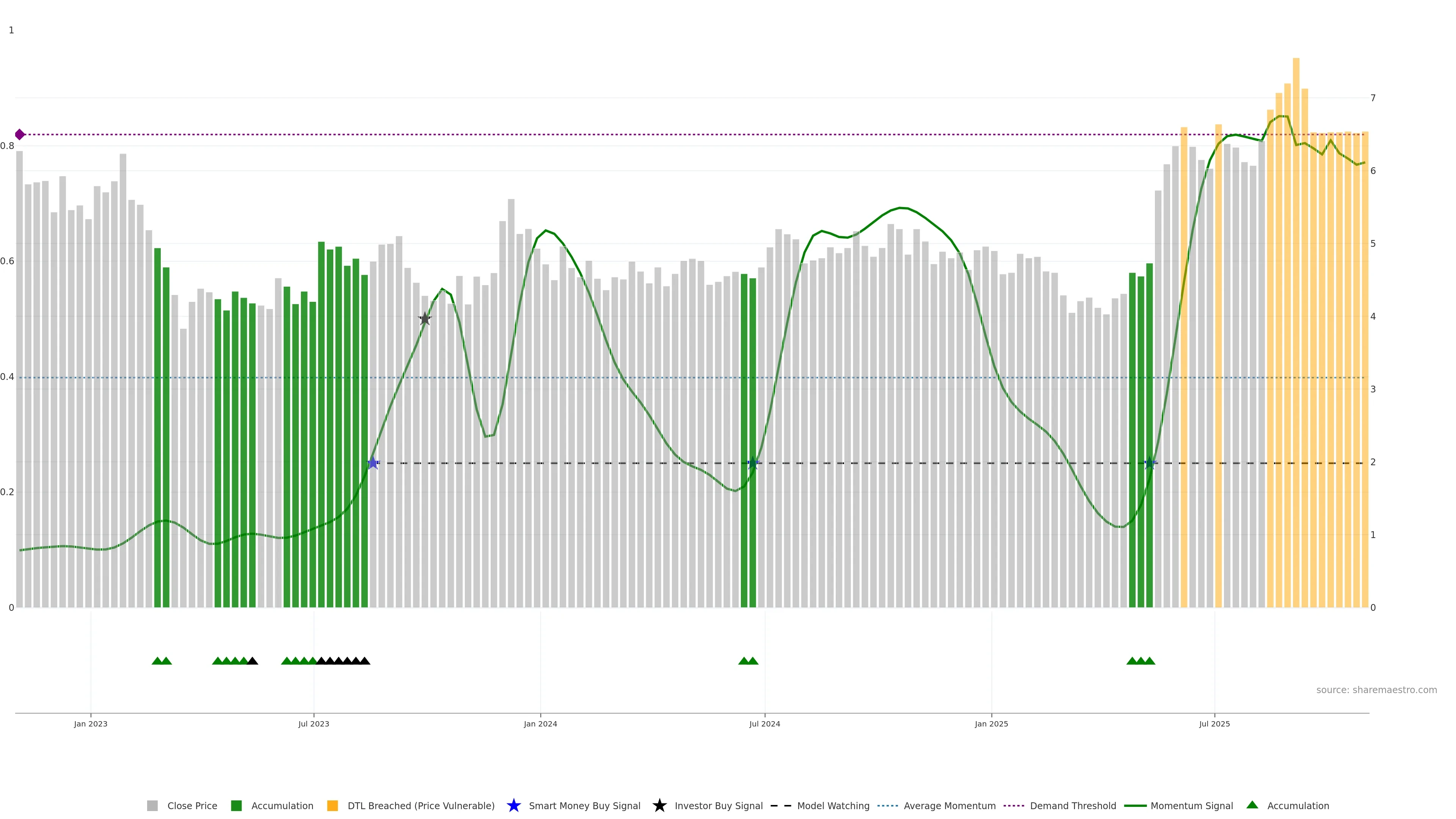Click the gray Close Price legend swatch
Viewport: 1456px width, 819px height.
click(152, 806)
